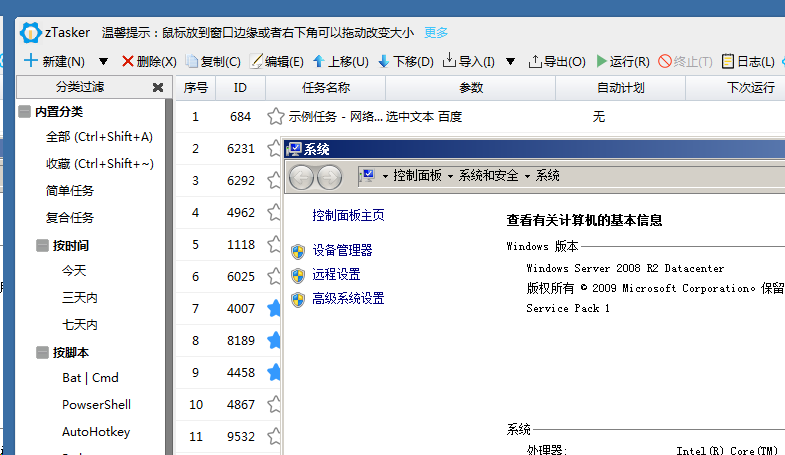The image size is (785, 455).
Task: Open 控制面板 breadcrumb in 系统 window
Action: tap(418, 176)
